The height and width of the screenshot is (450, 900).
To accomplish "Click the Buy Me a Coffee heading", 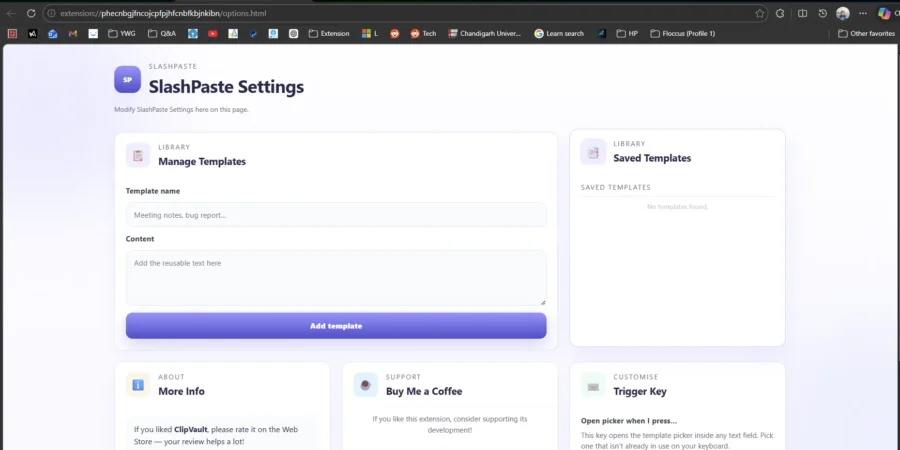I will coord(424,391).
